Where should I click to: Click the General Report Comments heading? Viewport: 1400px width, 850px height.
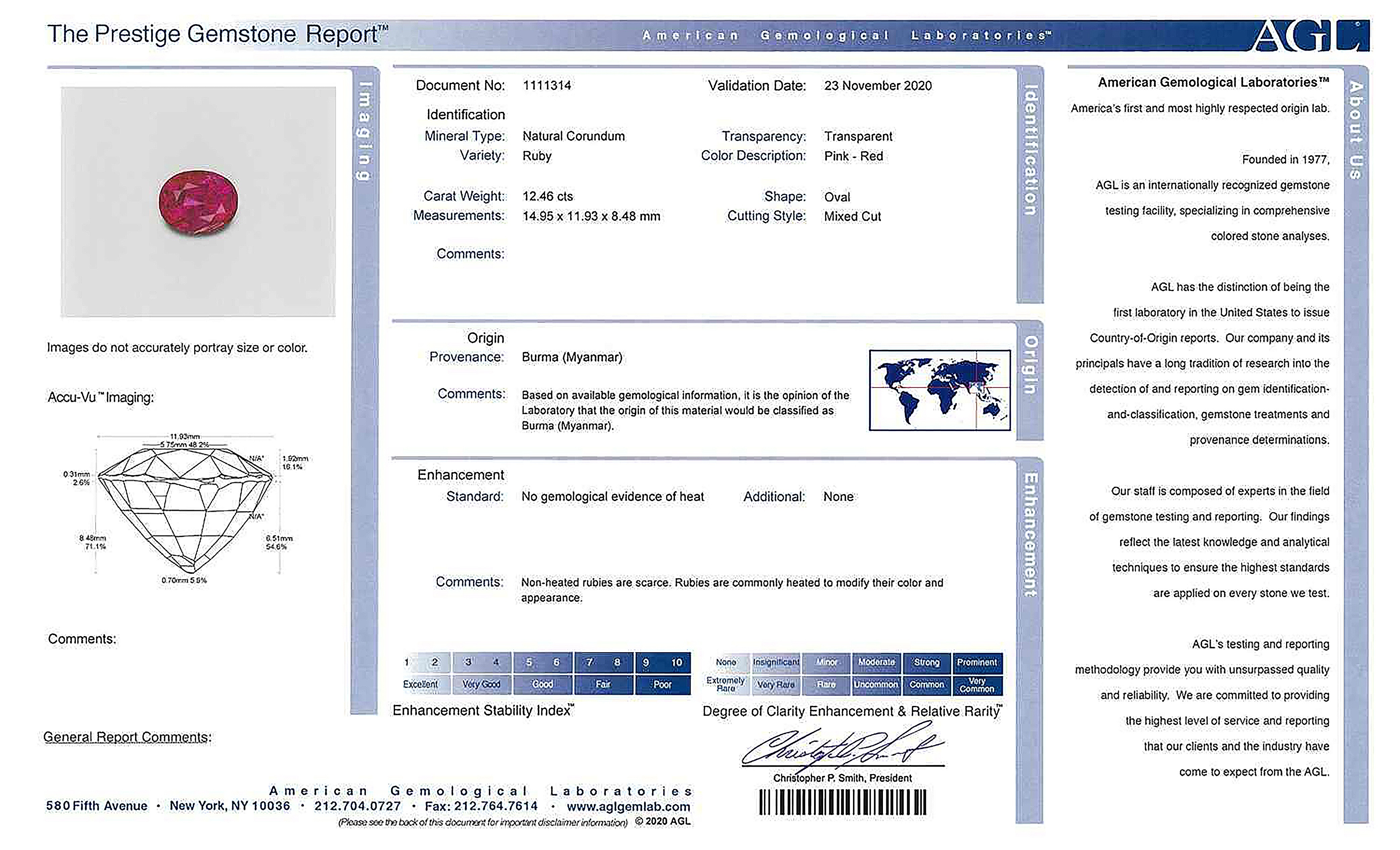[127, 737]
